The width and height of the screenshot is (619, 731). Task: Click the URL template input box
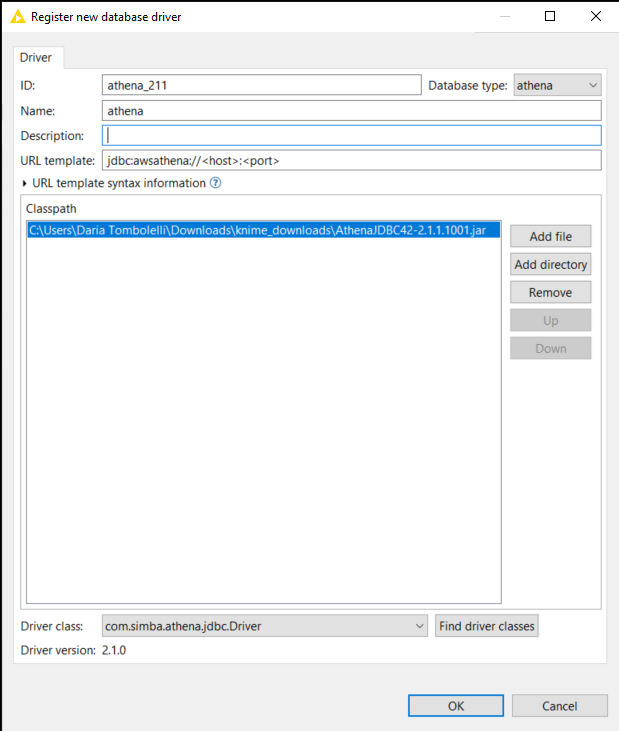[x=351, y=161]
